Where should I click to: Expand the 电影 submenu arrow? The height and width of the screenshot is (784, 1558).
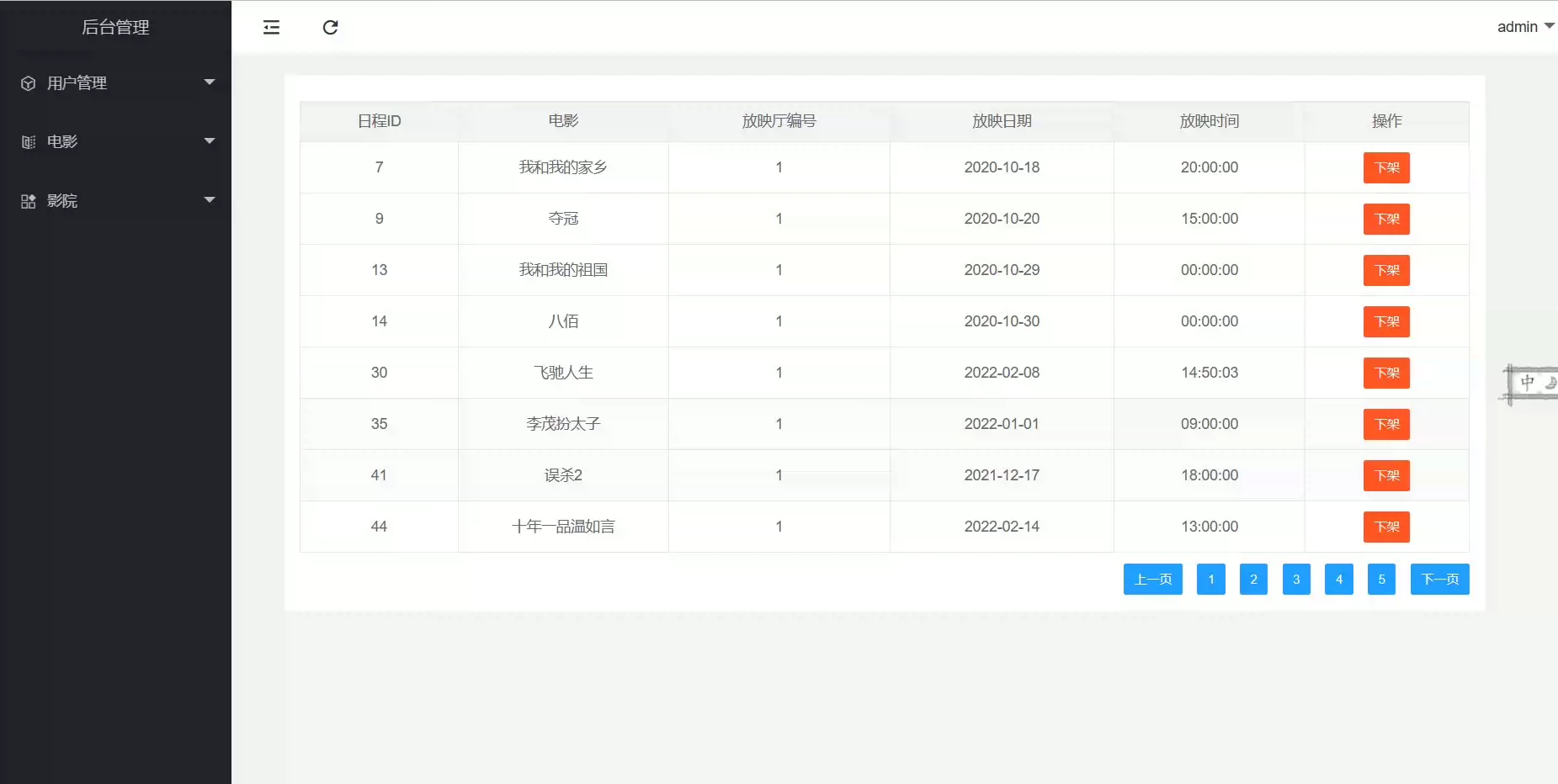click(210, 141)
